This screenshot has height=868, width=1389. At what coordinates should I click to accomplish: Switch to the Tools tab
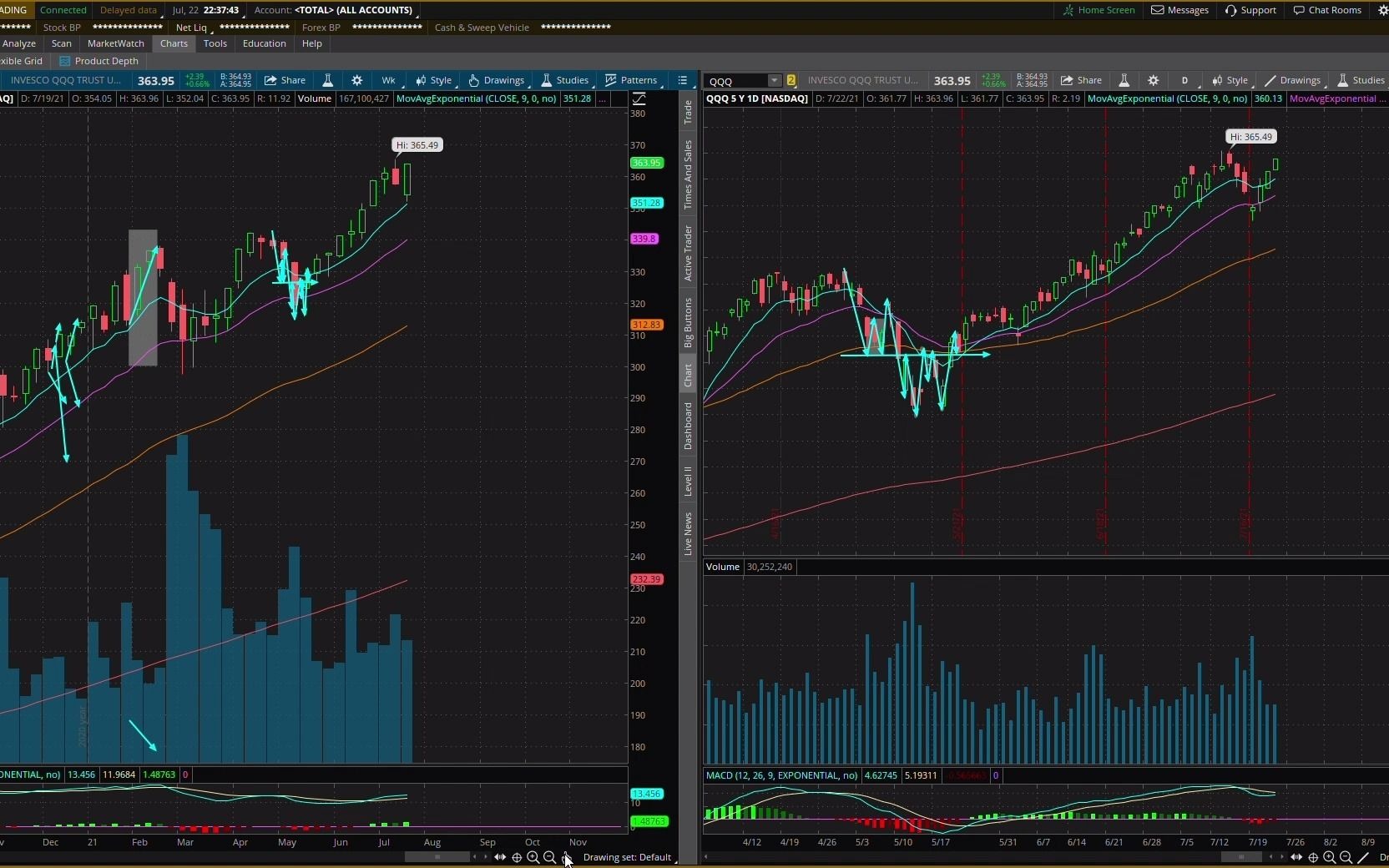pyautogui.click(x=215, y=43)
